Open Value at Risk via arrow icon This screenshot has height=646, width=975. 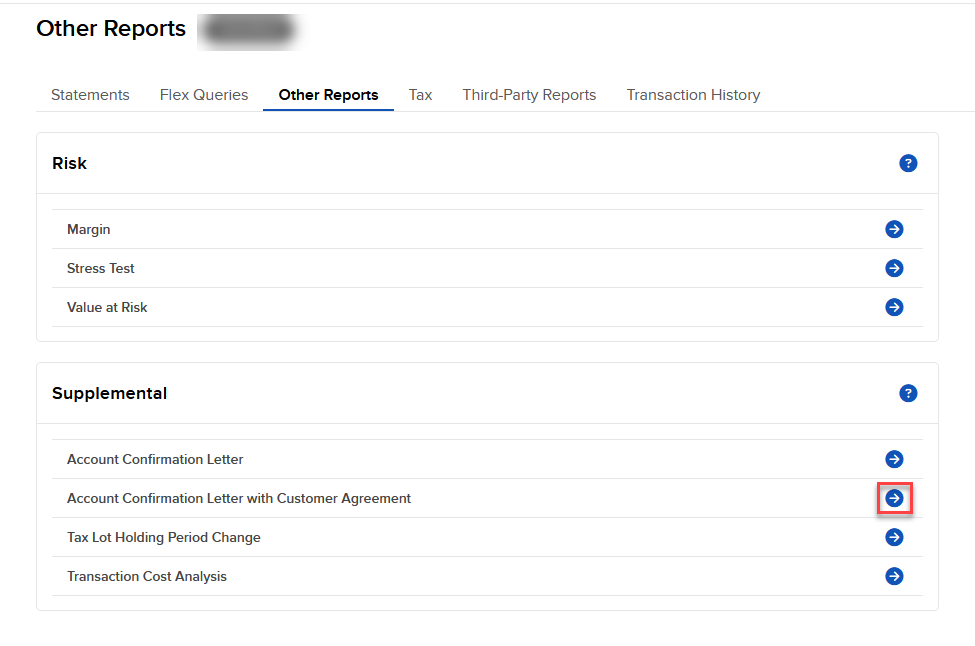point(894,306)
